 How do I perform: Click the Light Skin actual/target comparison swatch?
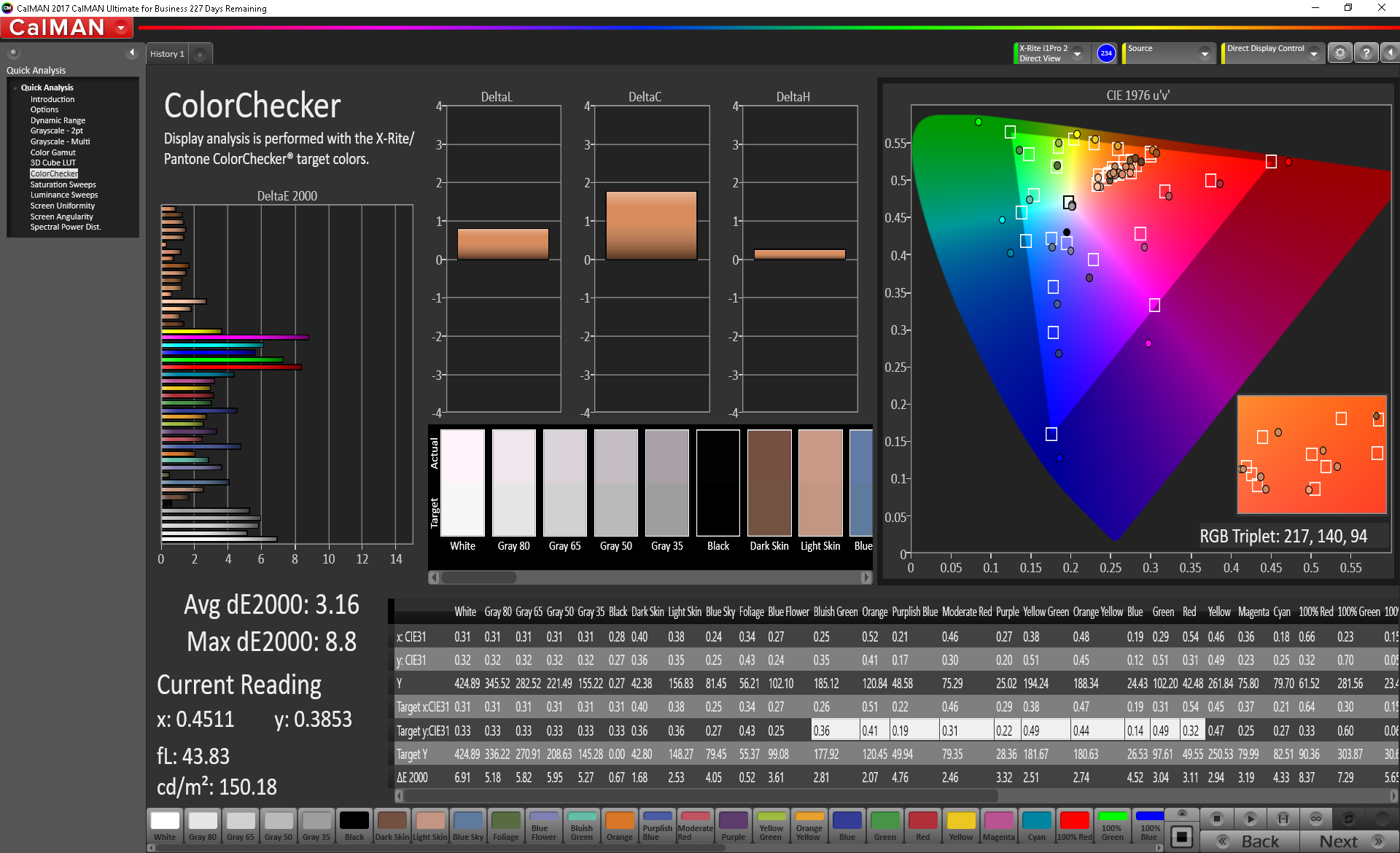[x=820, y=483]
